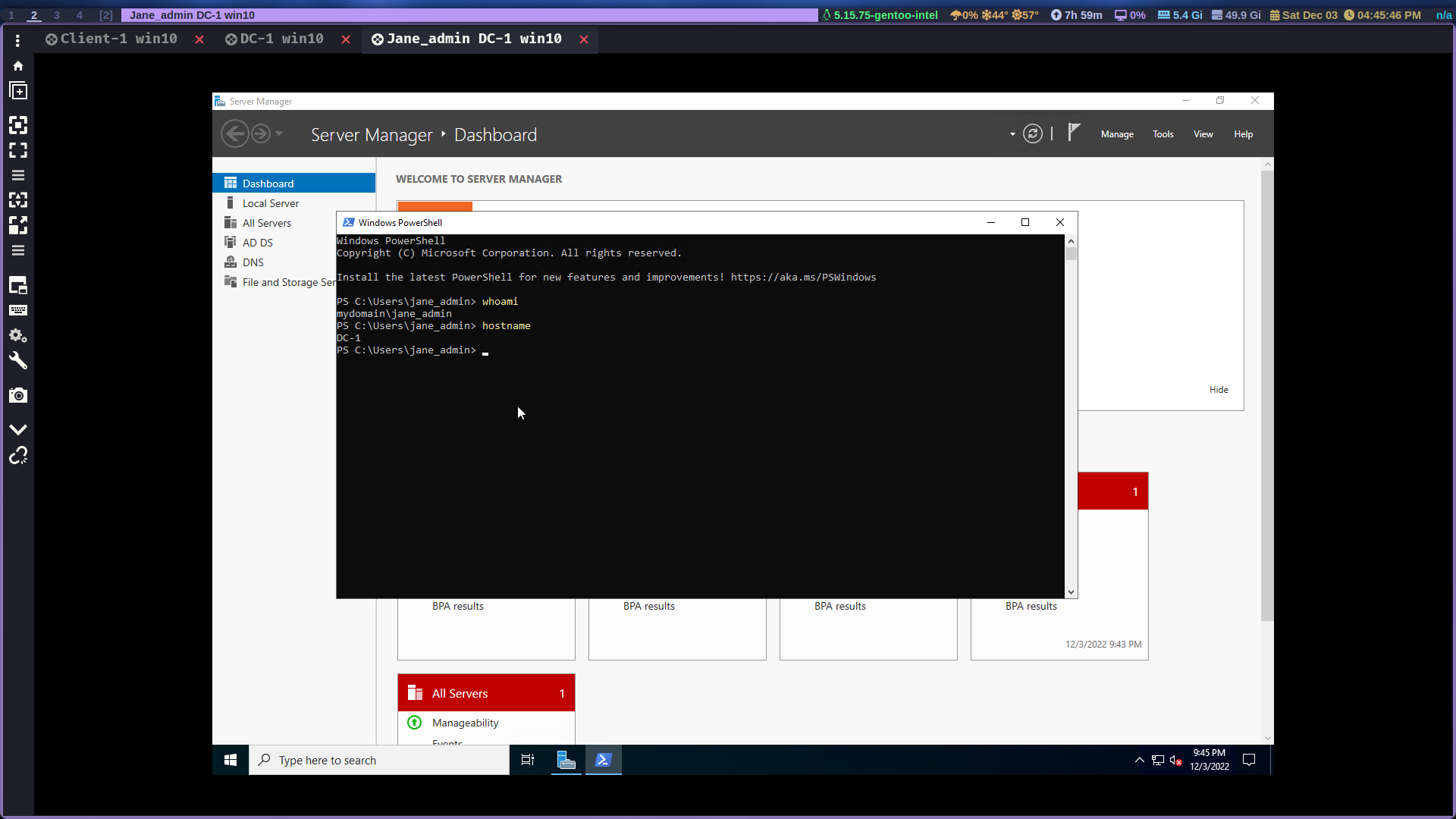Click Manageability in All Servers tile
This screenshot has height=819, width=1456.
(x=465, y=723)
